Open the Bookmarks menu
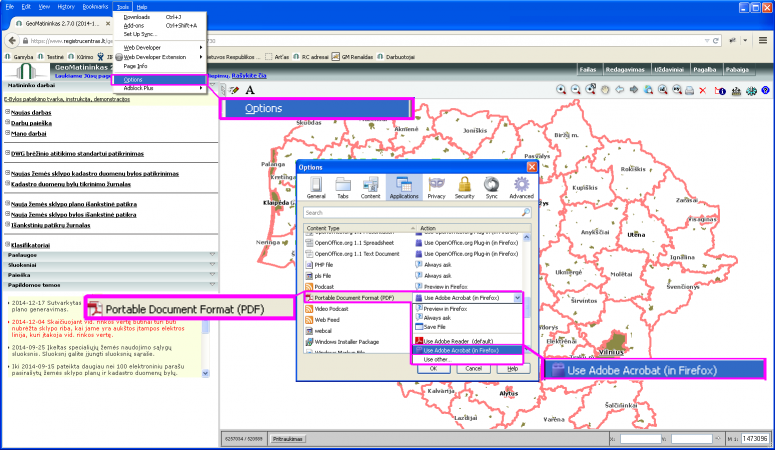Viewport: 775px width, 450px height. click(95, 7)
